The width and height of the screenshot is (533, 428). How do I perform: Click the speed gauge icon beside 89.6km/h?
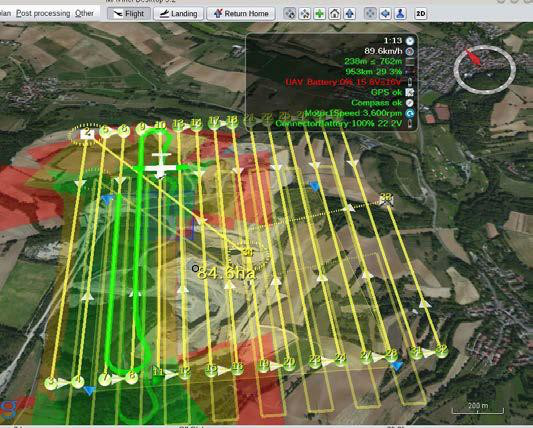tap(410, 51)
